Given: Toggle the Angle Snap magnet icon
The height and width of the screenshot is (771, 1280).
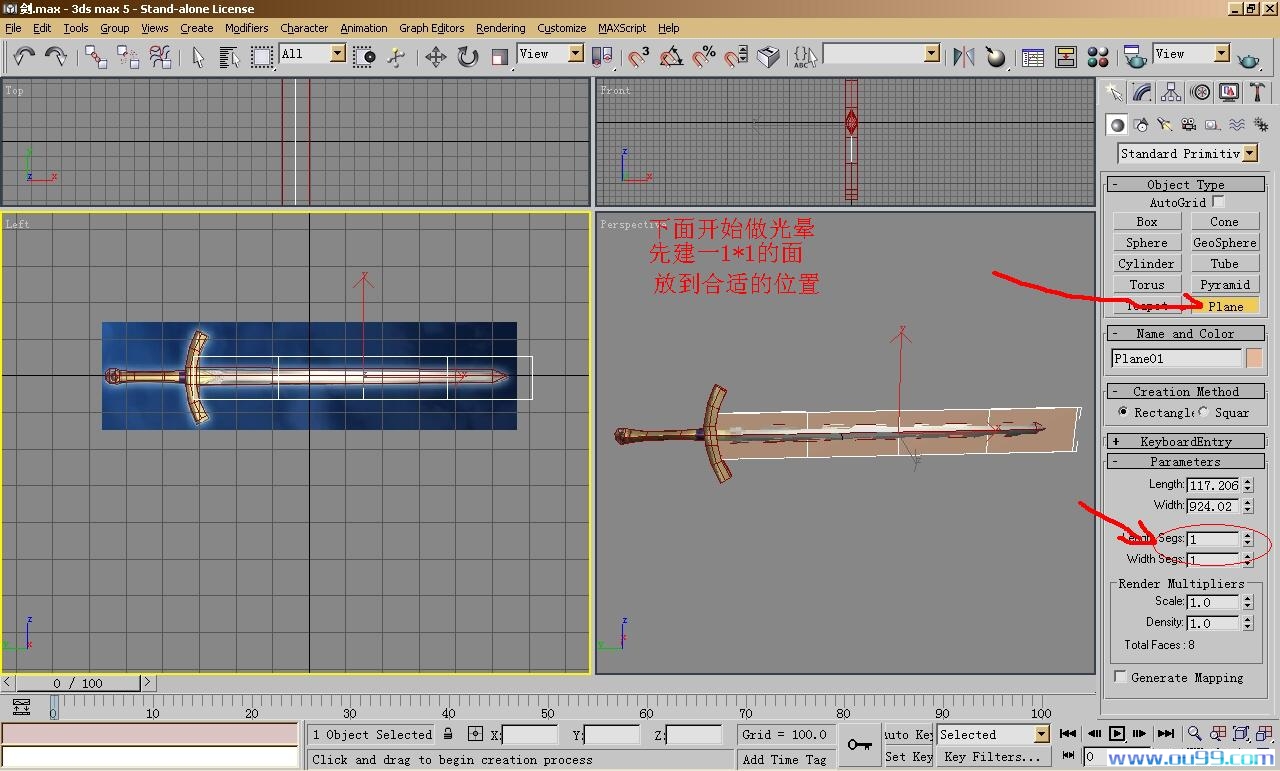Looking at the screenshot, I should pos(672,57).
